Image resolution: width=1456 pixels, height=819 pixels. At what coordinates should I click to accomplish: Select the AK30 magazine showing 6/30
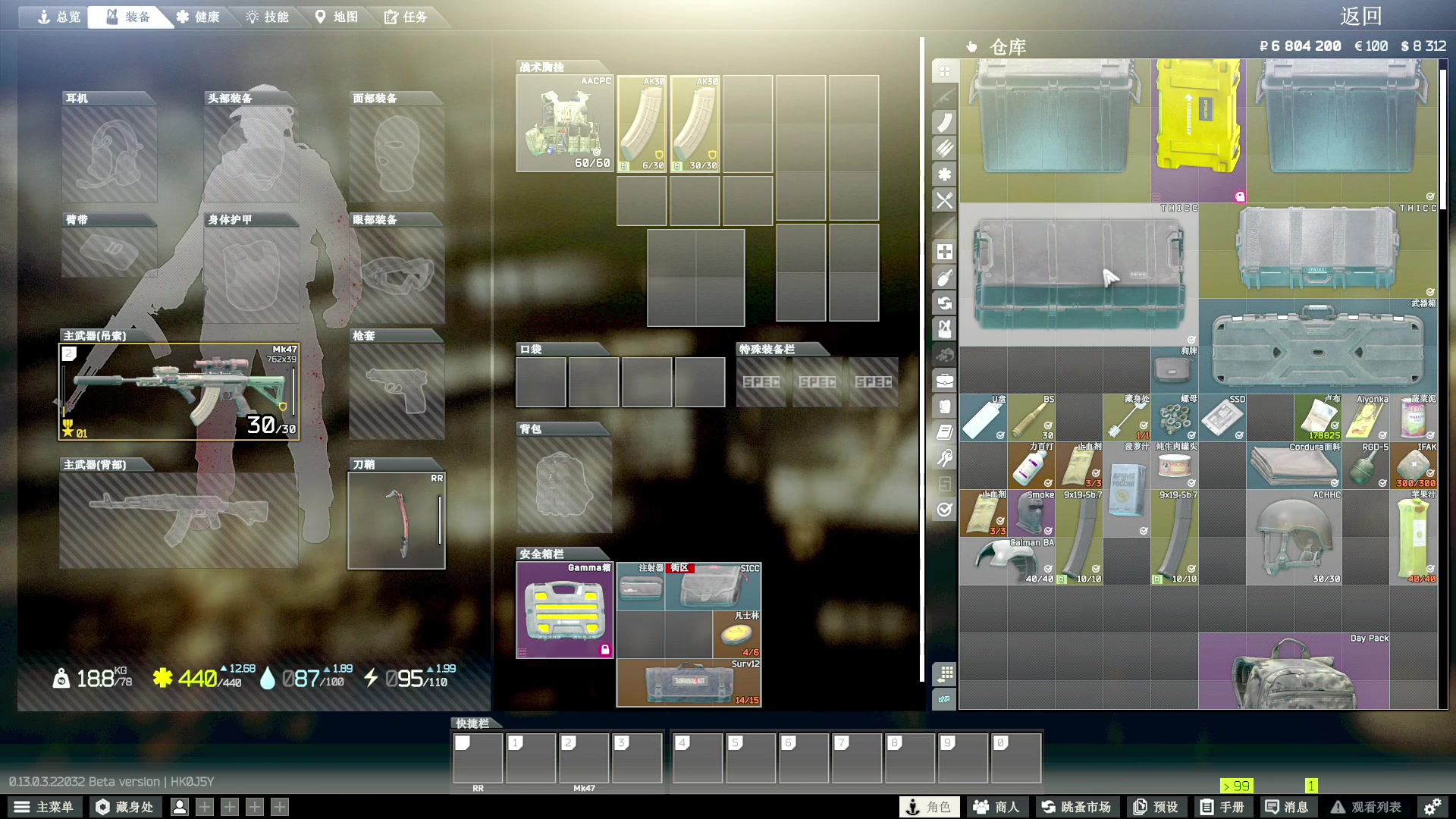(x=642, y=124)
